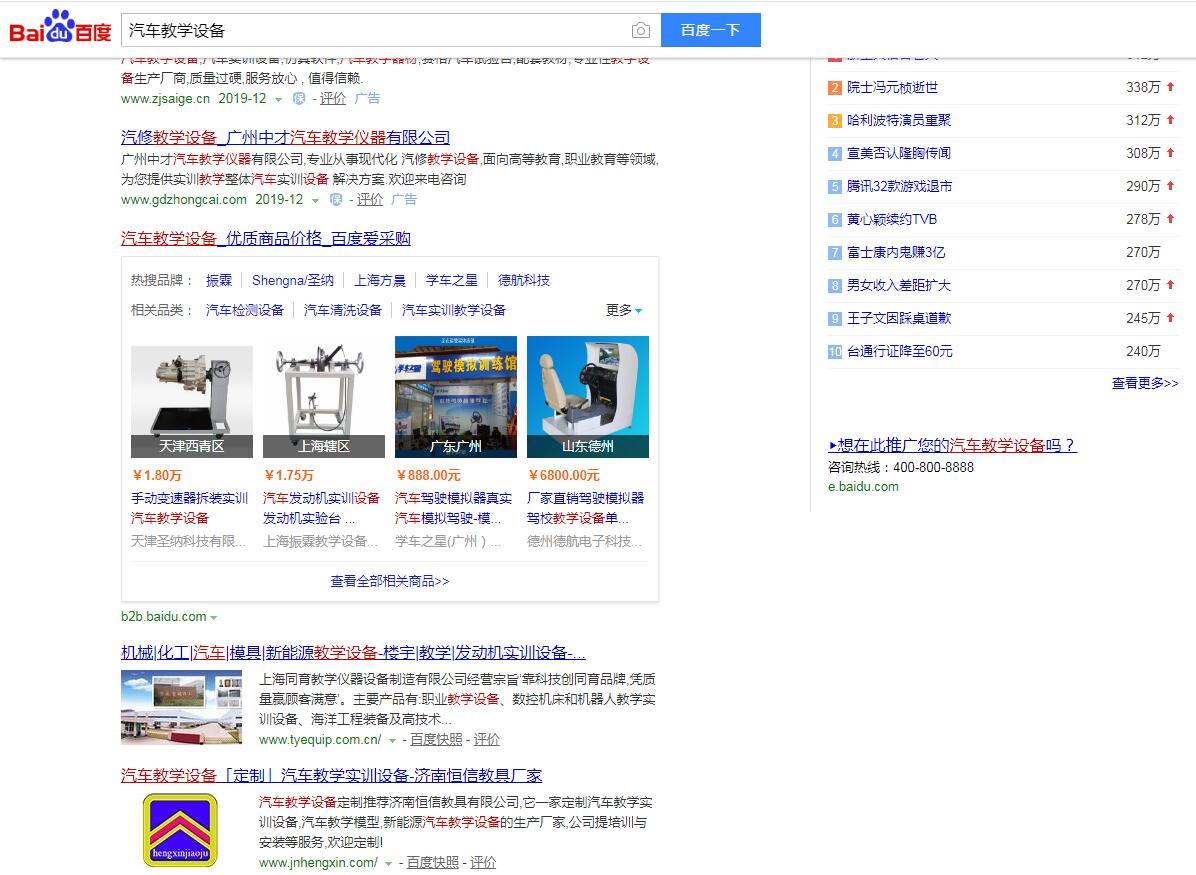Click 查看更多>> in hot list
Screen dimensions: 1196x875
click(1145, 383)
